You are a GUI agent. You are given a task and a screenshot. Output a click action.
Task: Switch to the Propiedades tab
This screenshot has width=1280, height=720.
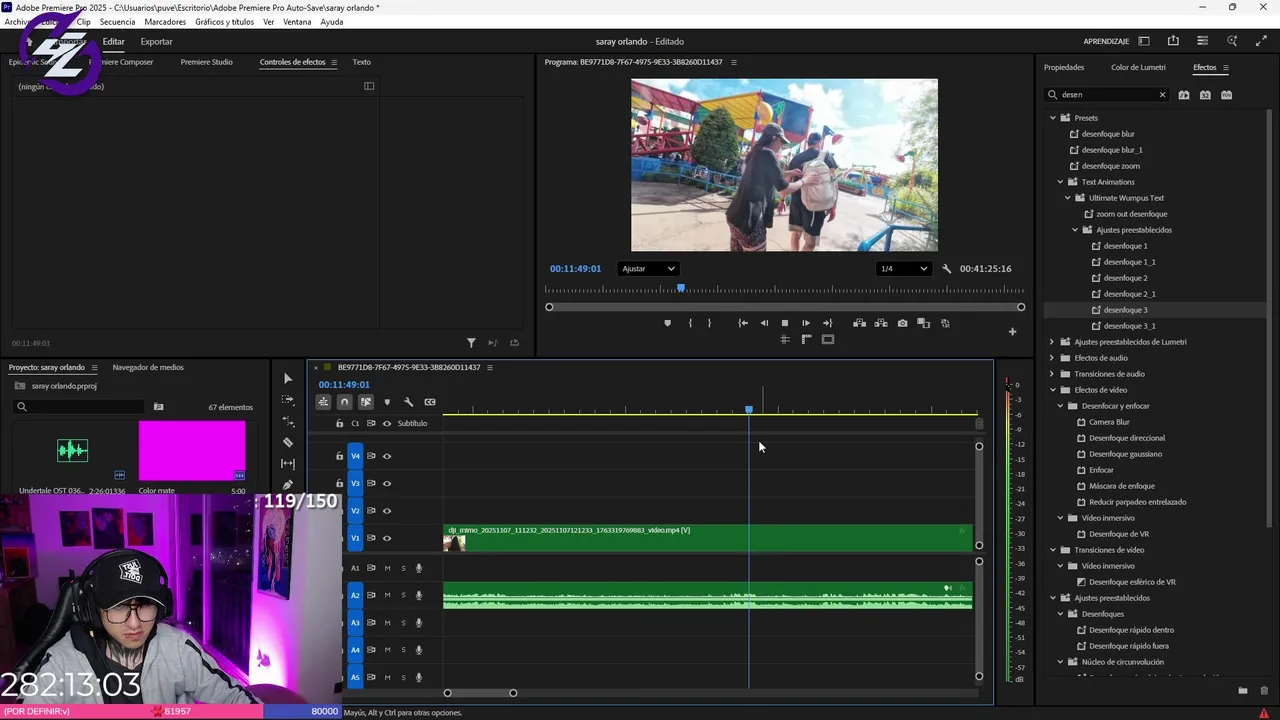(x=1064, y=68)
